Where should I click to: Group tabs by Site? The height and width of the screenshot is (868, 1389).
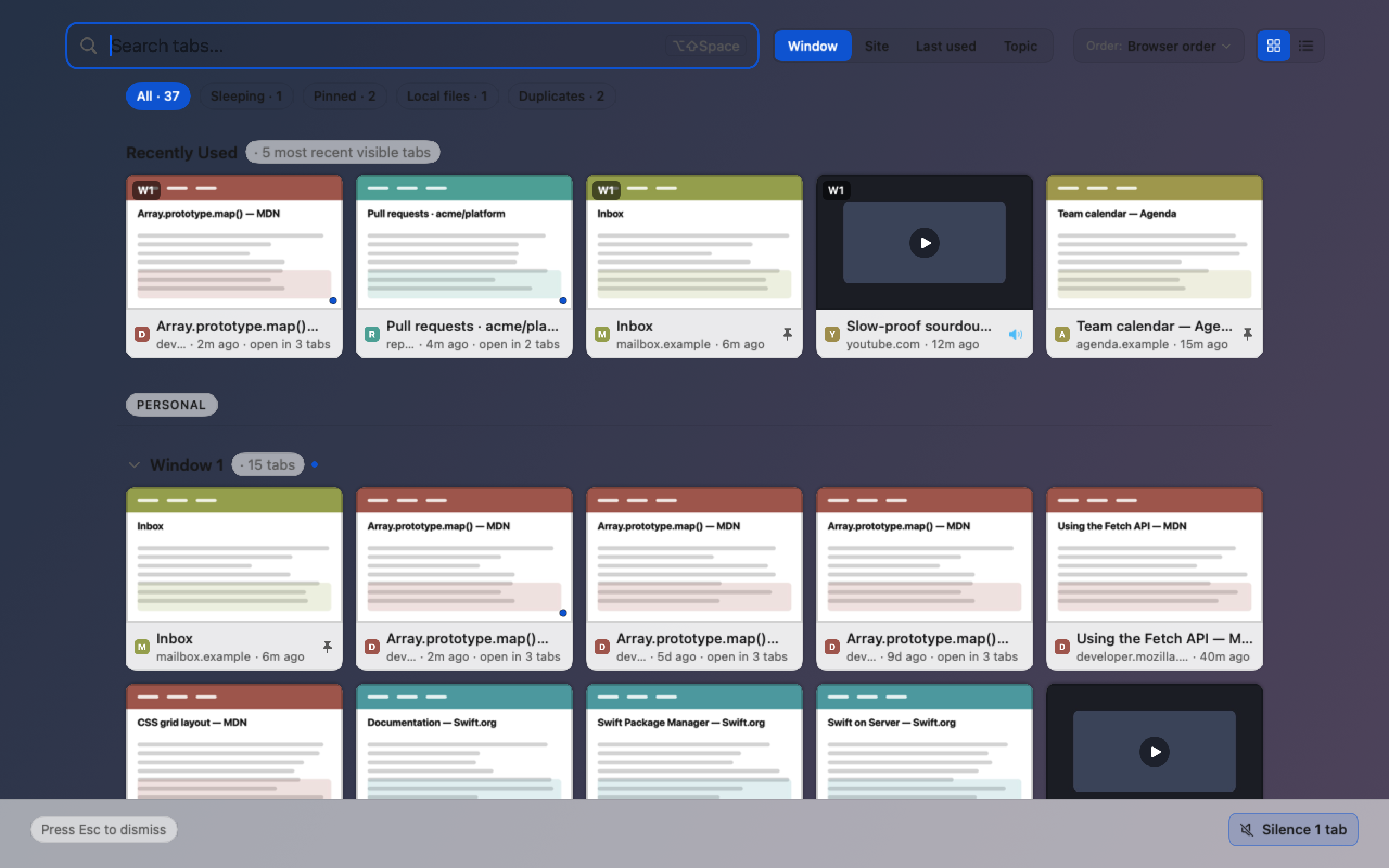click(x=876, y=46)
